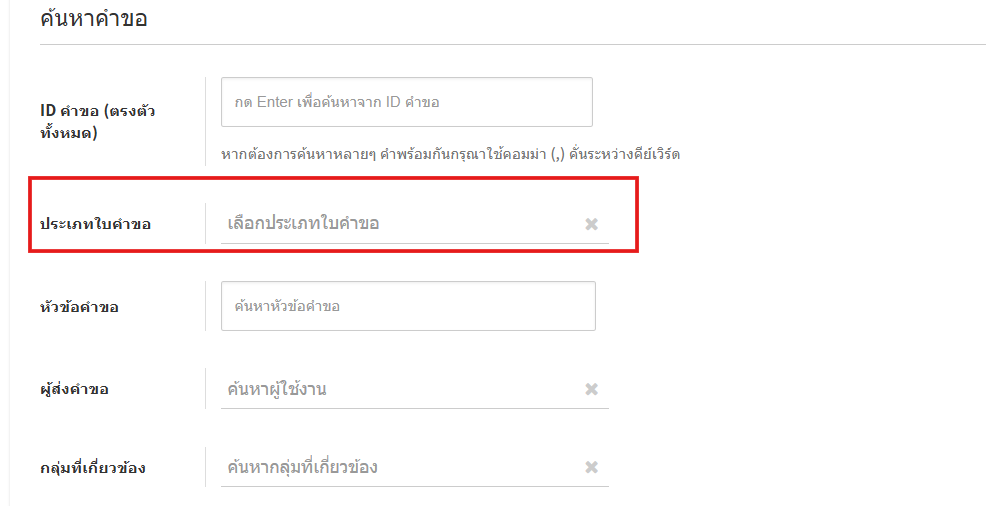Click the red highlight frame around ประเภทใบคำขอ row
Image resolution: width=986 pixels, height=506 pixels.
[x=330, y=180]
